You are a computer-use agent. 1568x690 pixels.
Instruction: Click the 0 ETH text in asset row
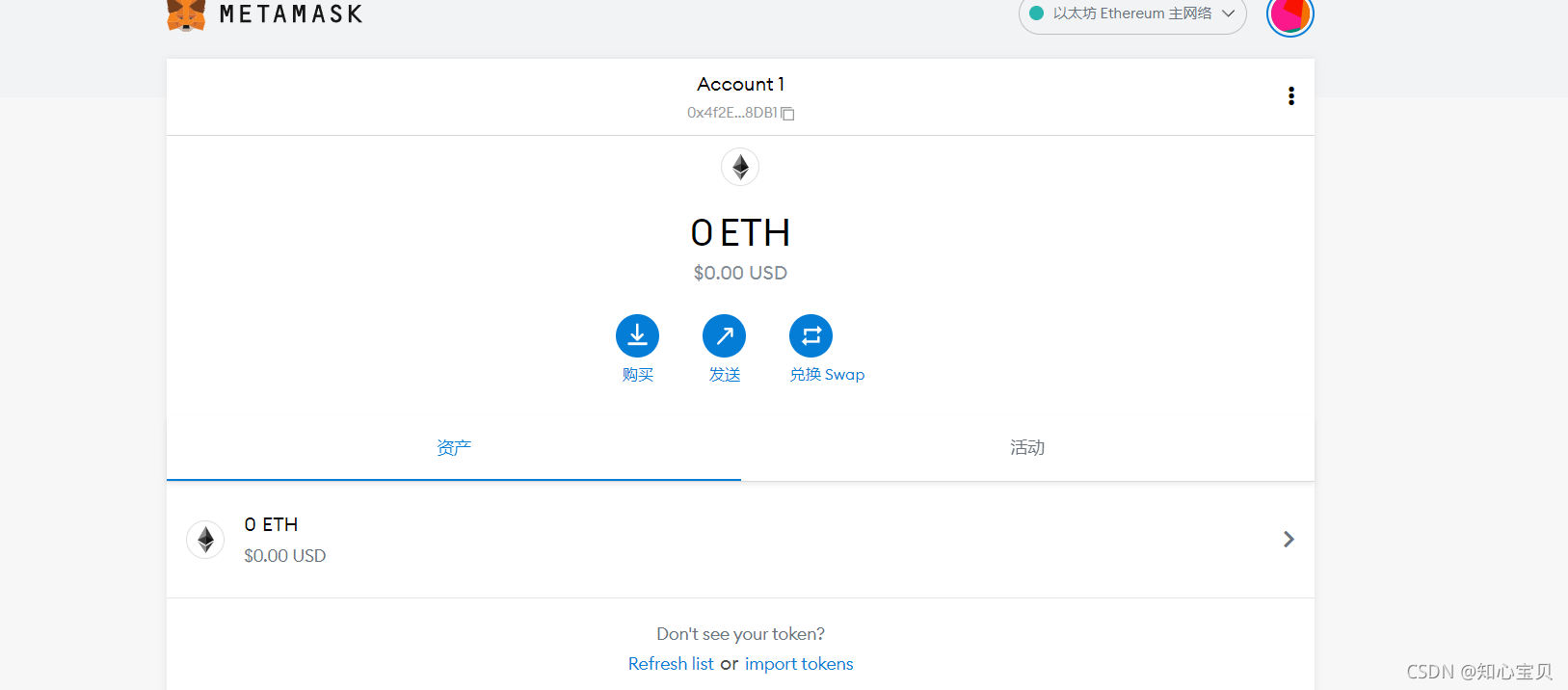(x=271, y=524)
